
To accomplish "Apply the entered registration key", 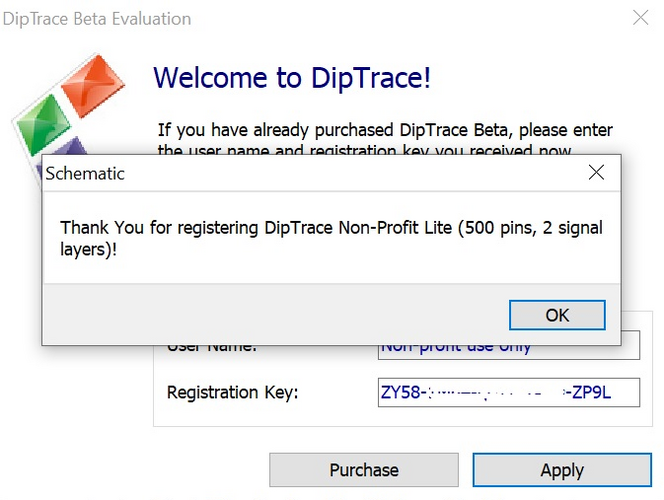I will [562, 470].
